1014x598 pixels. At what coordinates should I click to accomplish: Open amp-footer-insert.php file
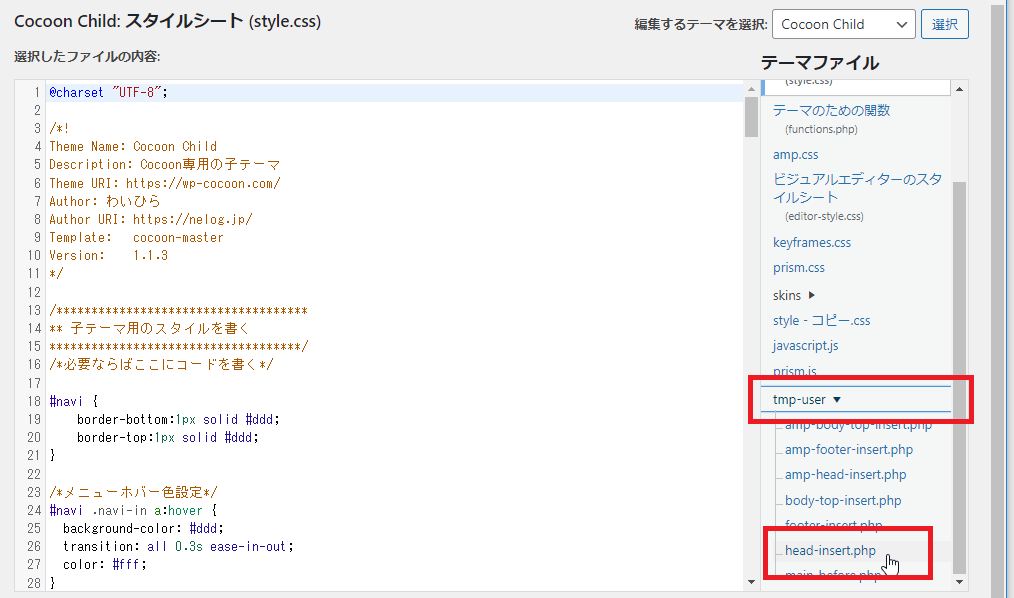tap(848, 450)
